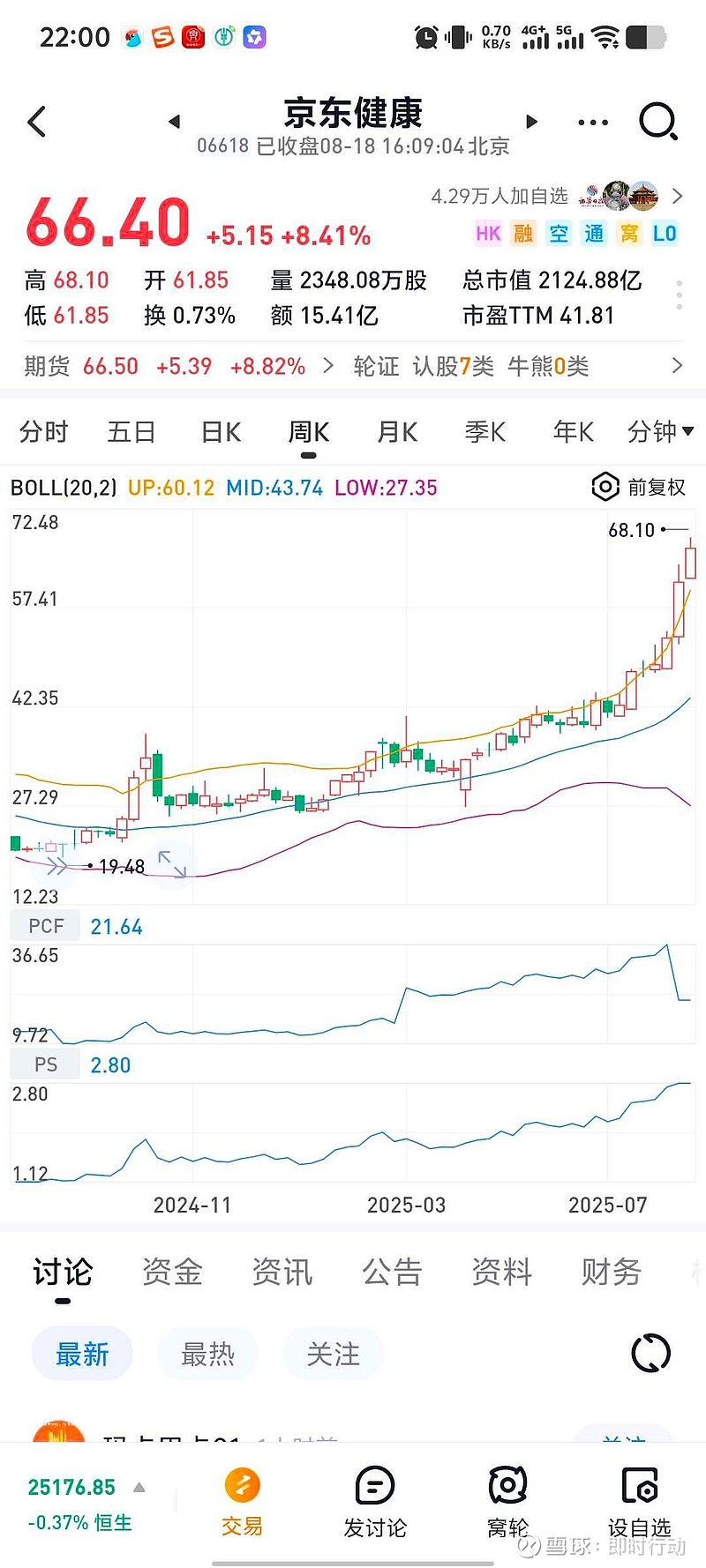706x1568 pixels.
Task: Select the 最热 hottest filter
Action: [x=207, y=1354]
